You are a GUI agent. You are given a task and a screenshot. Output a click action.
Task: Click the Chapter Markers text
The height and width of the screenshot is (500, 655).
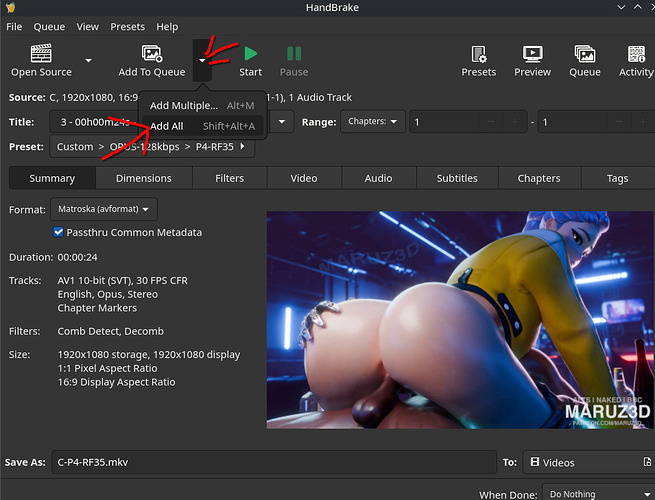(97, 308)
